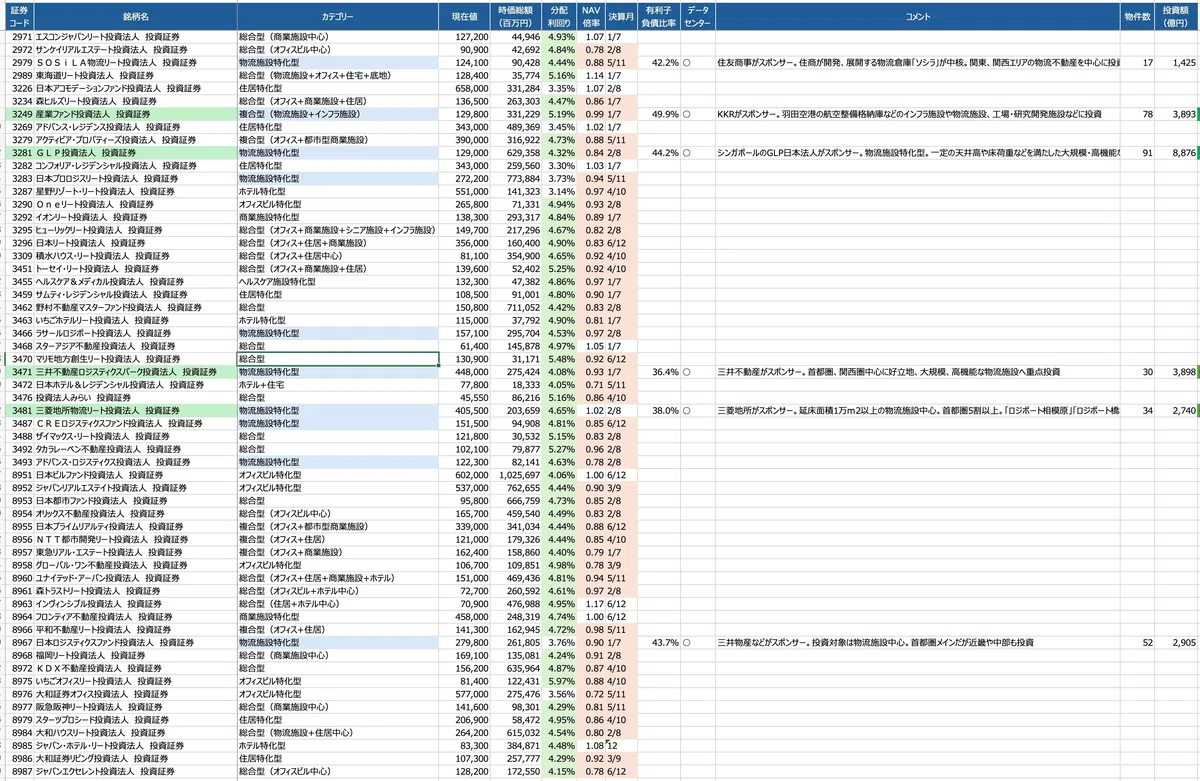1200x781 pixels.
Task: Select the current price 658,000 cell
Action: pyautogui.click(x=466, y=88)
